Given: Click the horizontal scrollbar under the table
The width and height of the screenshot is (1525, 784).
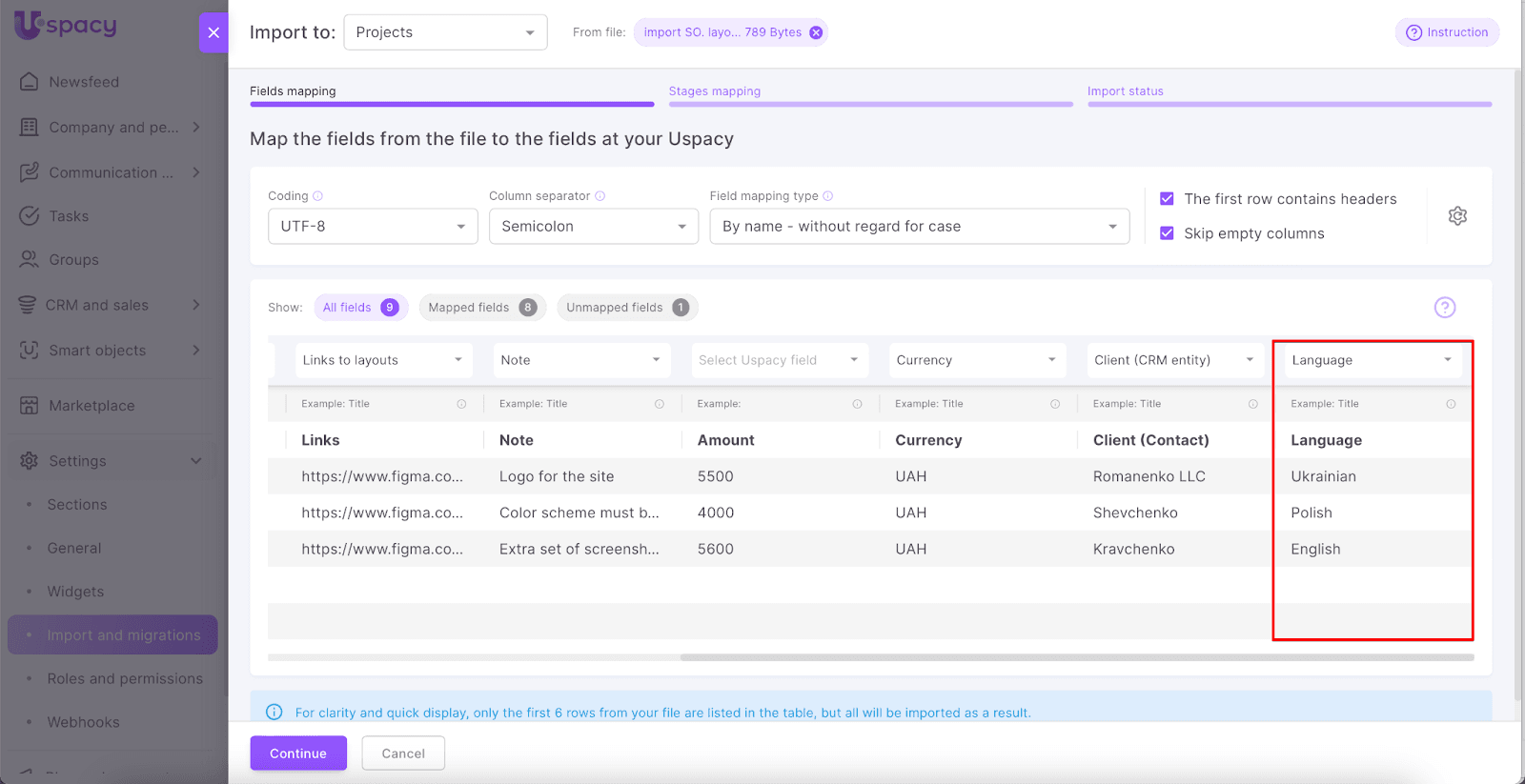Looking at the screenshot, I should tap(1077, 657).
